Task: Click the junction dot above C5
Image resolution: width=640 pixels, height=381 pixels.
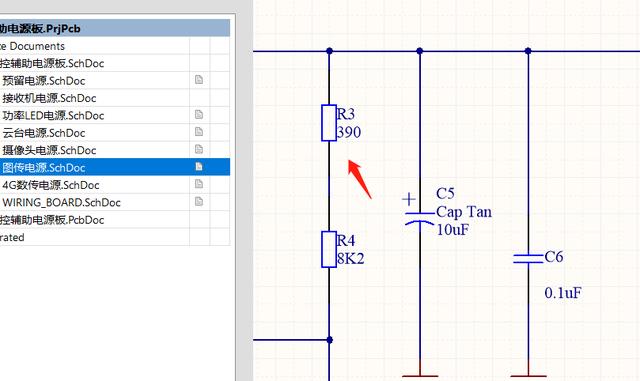Action: click(420, 51)
